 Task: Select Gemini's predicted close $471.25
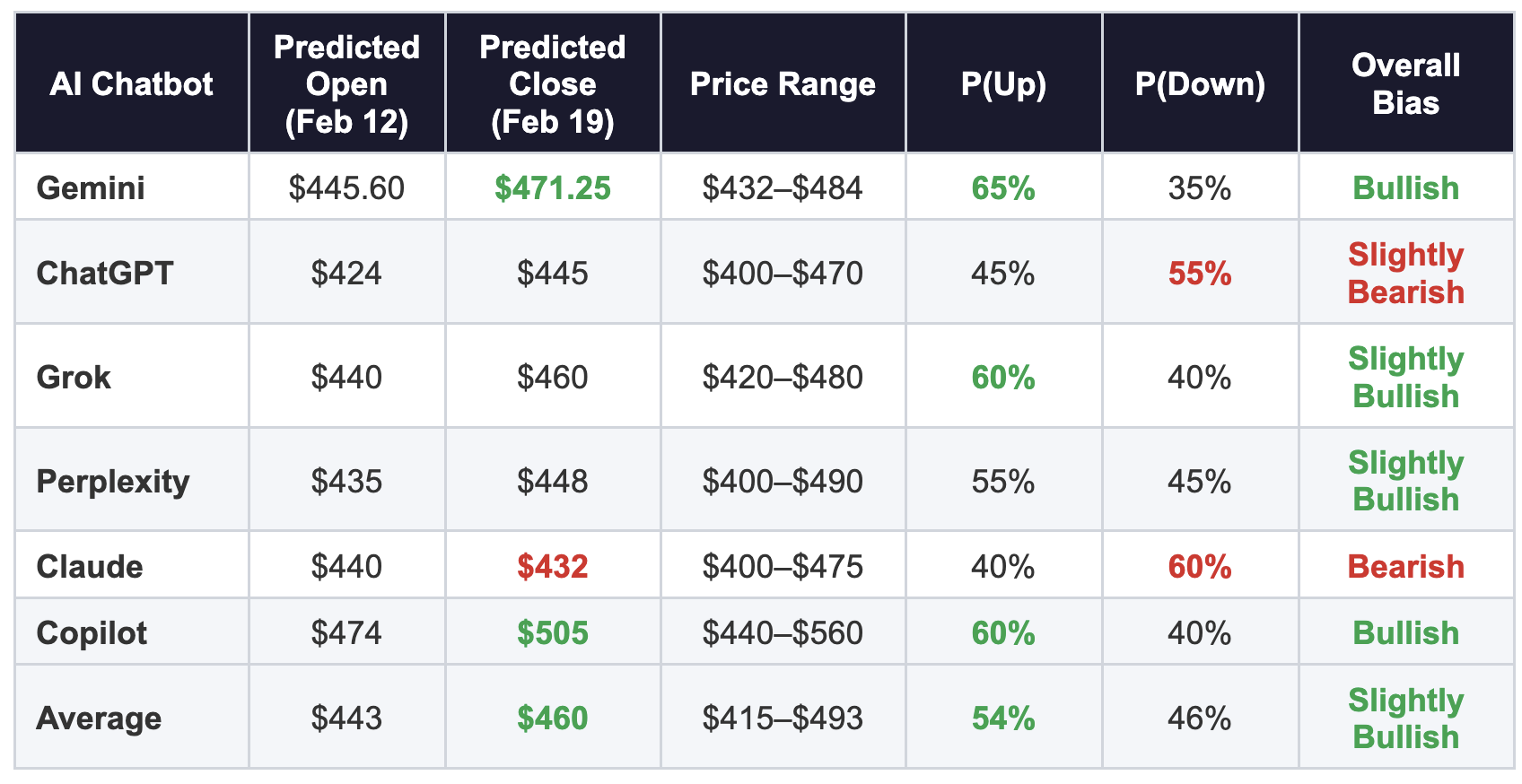553,188
